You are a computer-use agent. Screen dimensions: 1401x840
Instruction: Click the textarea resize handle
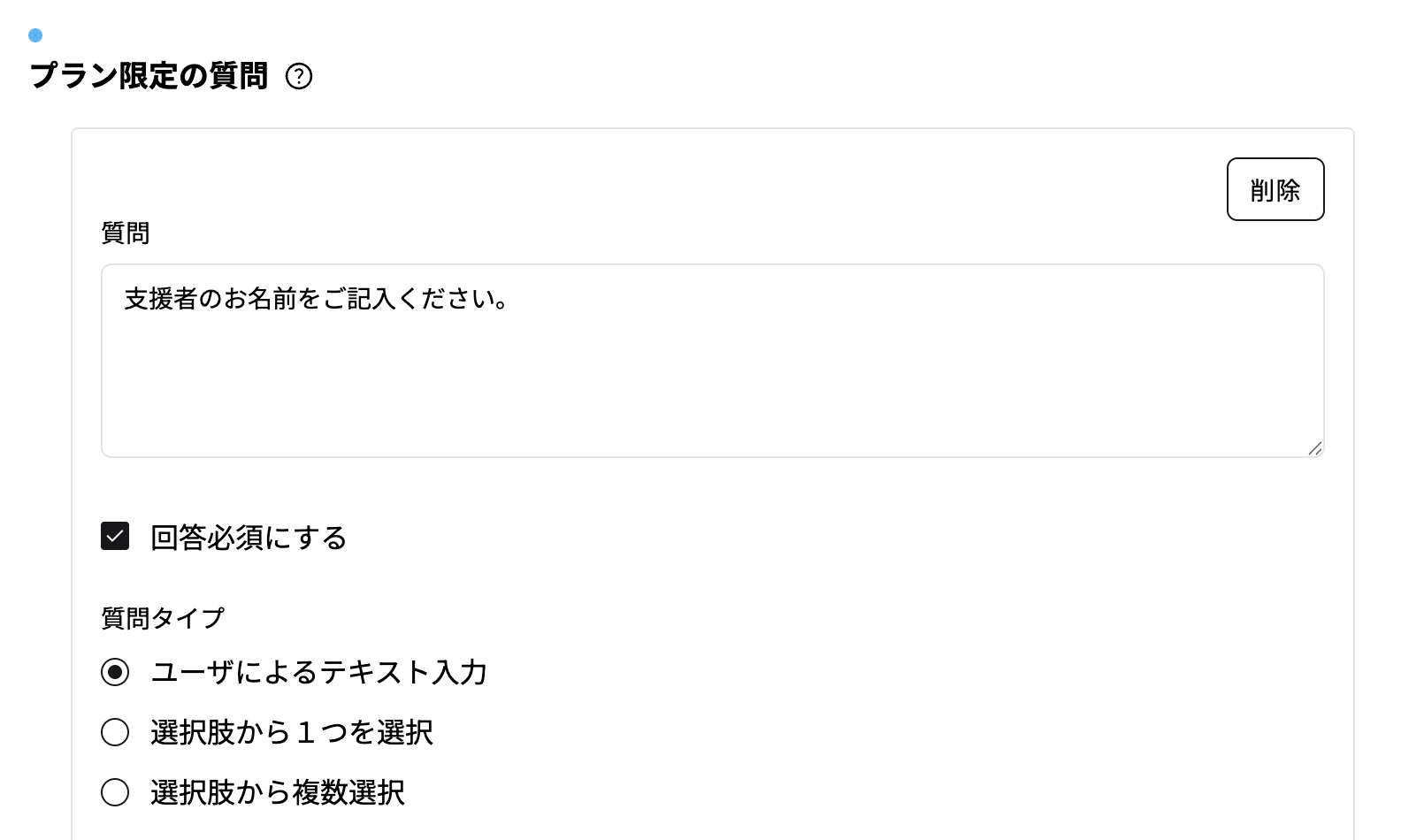pyautogui.click(x=1315, y=448)
